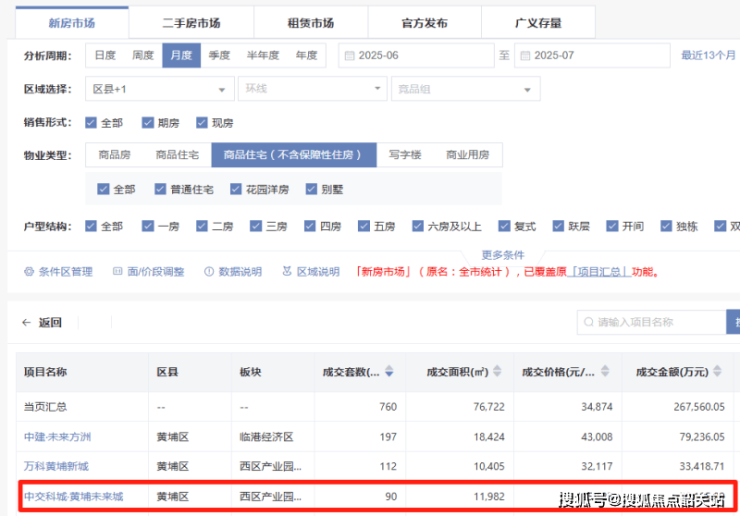Select 周度 analysis period
Image resolution: width=740 pixels, height=516 pixels.
(x=143, y=55)
